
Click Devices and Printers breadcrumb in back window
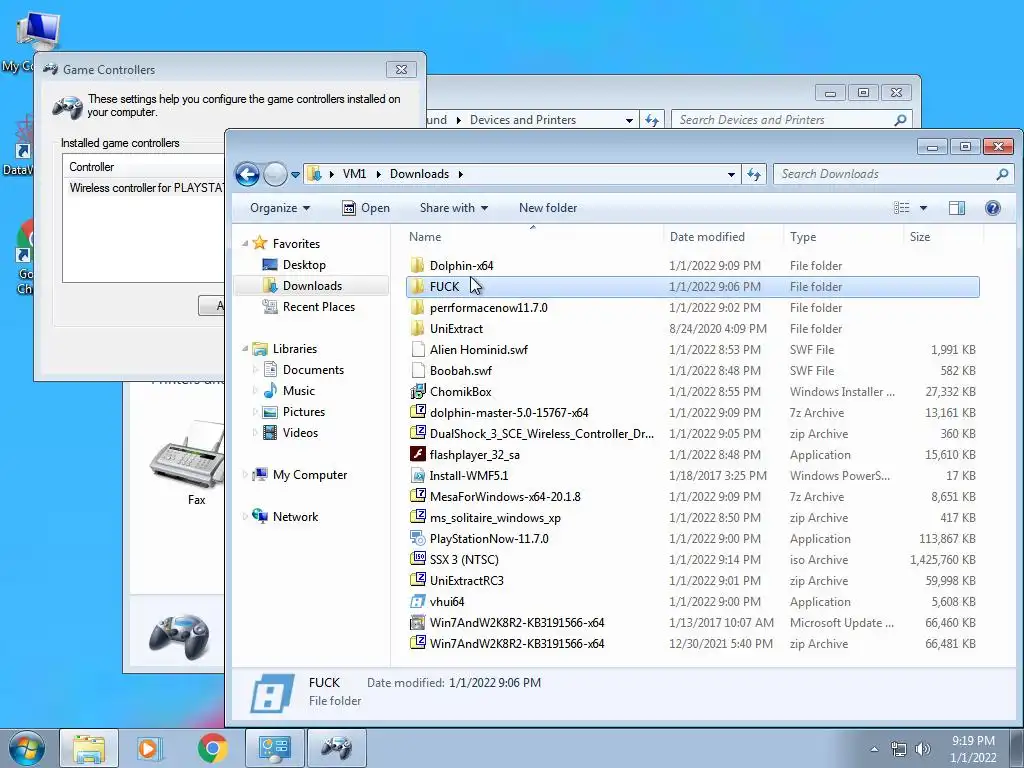pos(522,120)
